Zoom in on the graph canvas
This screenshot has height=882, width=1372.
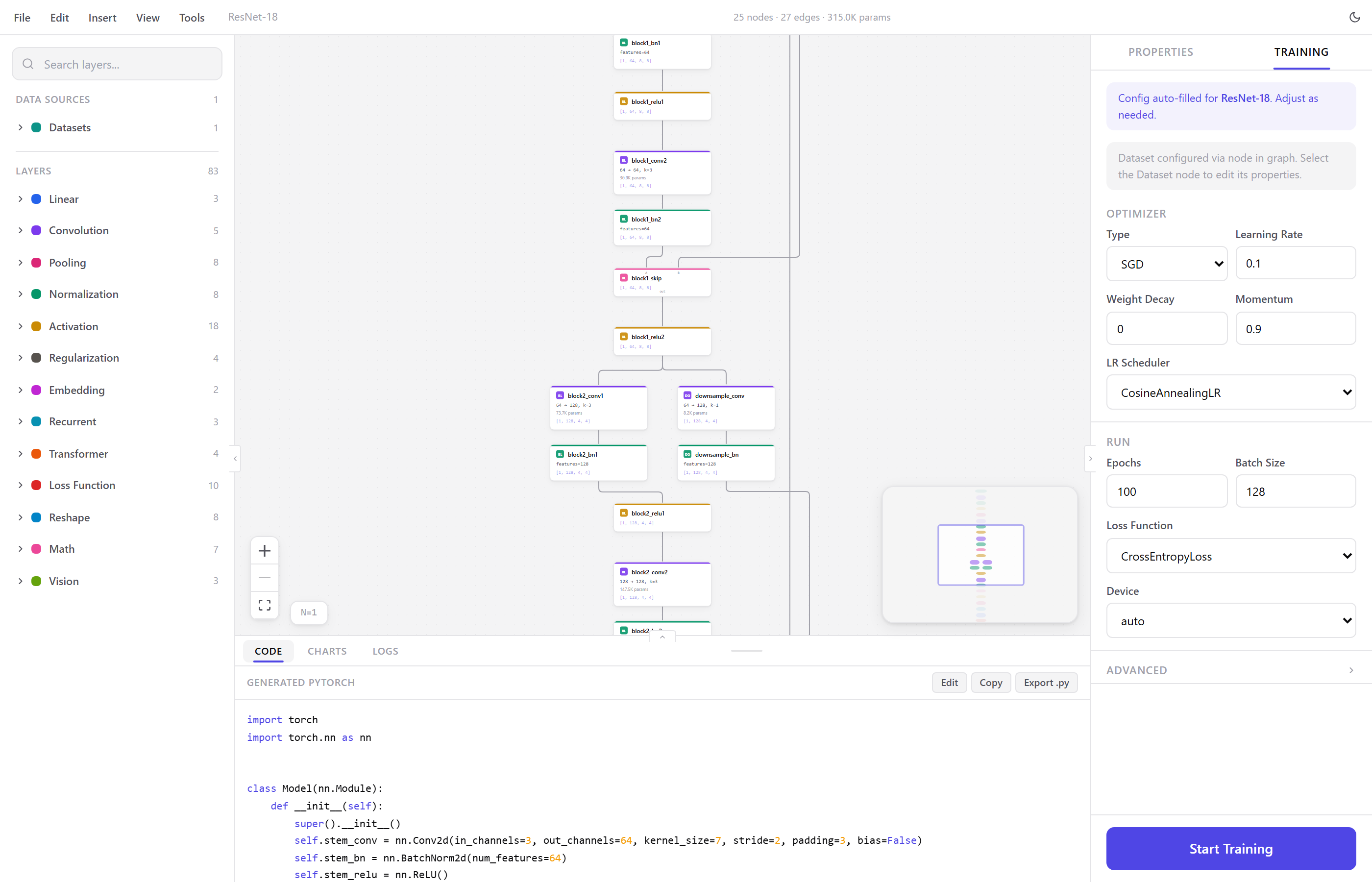pos(264,550)
